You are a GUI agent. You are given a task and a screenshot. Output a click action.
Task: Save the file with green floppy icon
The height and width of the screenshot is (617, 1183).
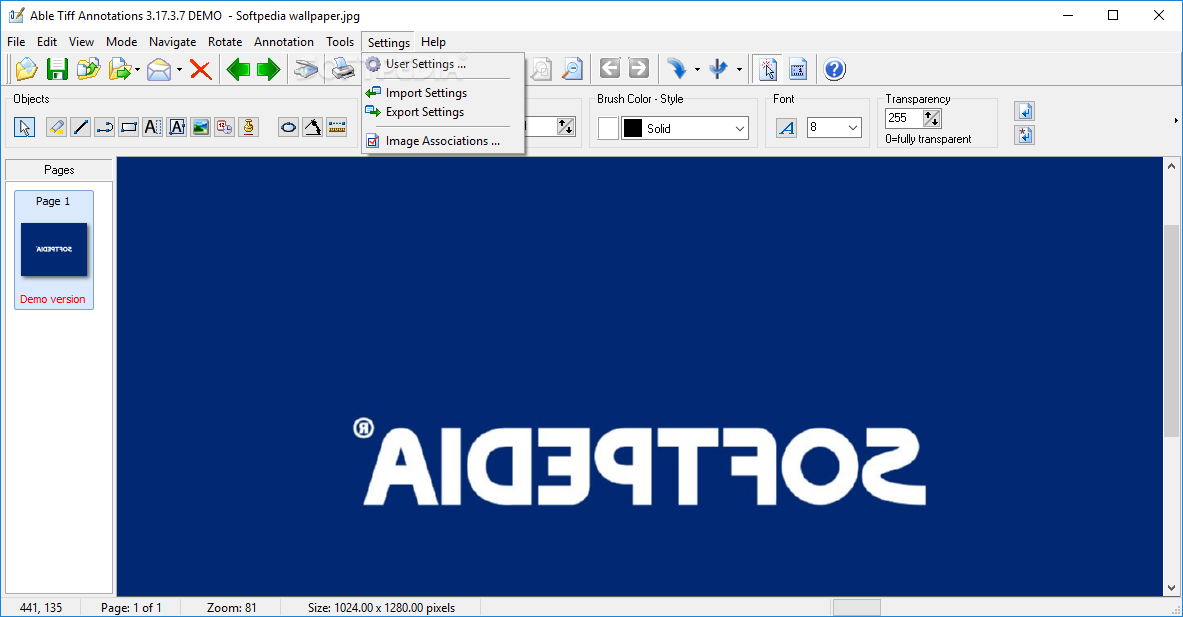tap(57, 69)
